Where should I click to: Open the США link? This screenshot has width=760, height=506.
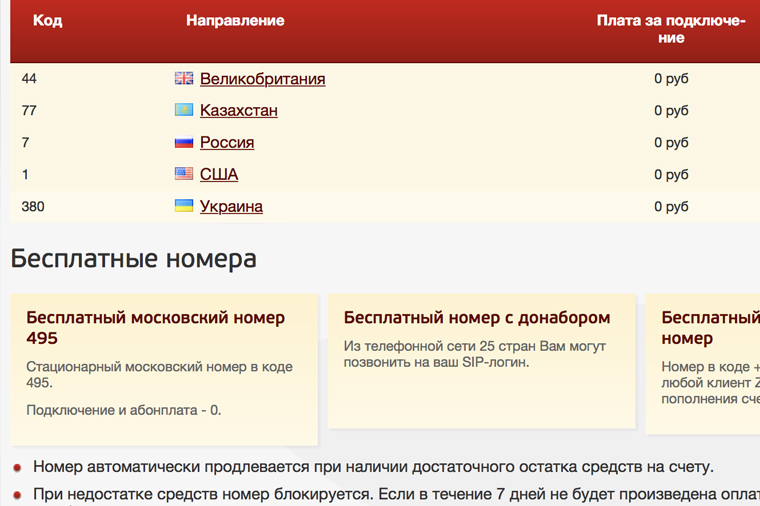point(219,174)
